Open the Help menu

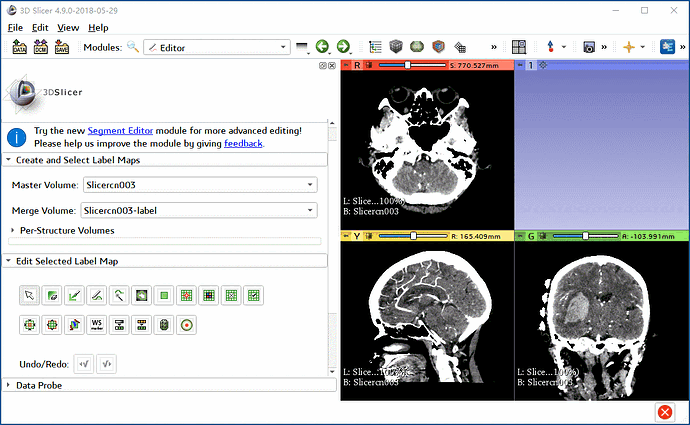(98, 27)
